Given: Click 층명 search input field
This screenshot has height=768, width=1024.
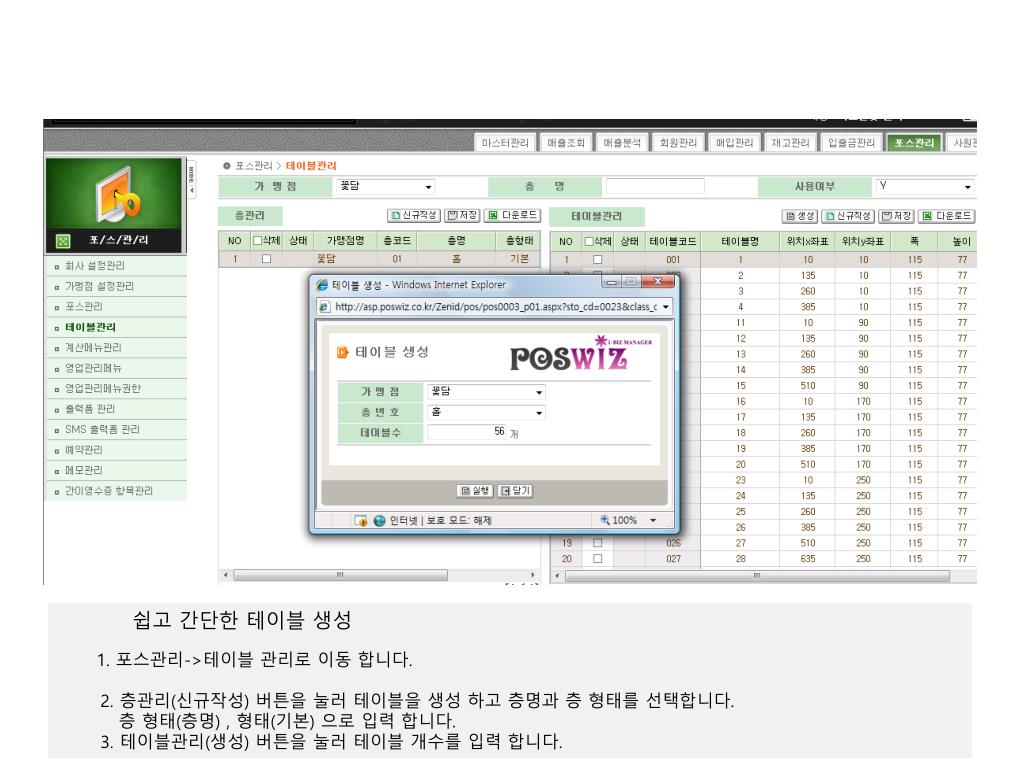Looking at the screenshot, I should point(655,186).
